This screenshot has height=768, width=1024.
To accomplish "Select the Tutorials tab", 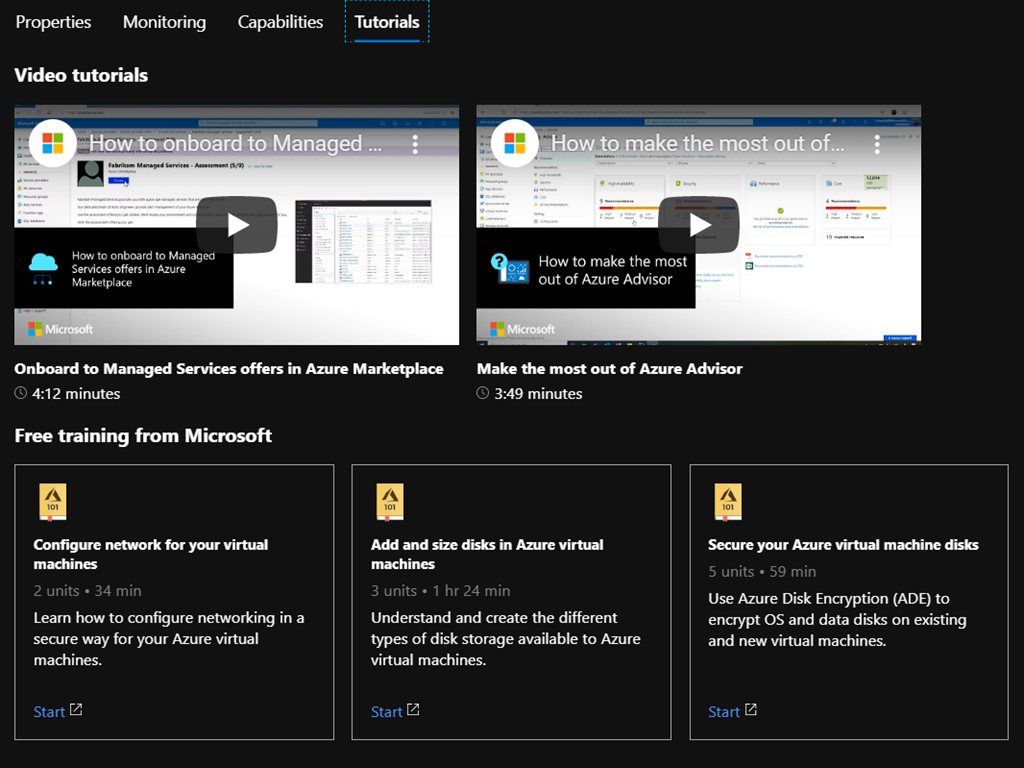I will pos(387,22).
